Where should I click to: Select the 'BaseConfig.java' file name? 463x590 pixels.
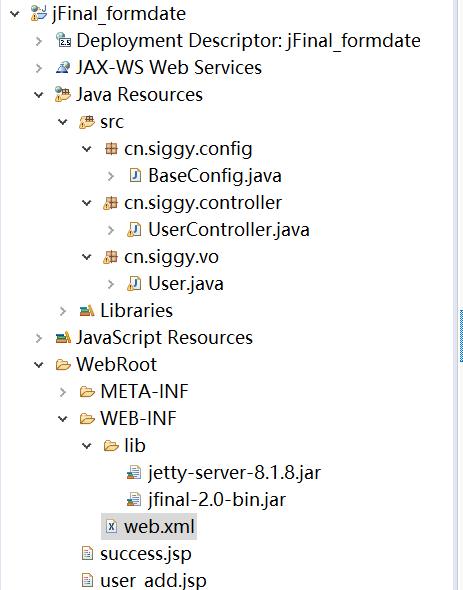215,176
